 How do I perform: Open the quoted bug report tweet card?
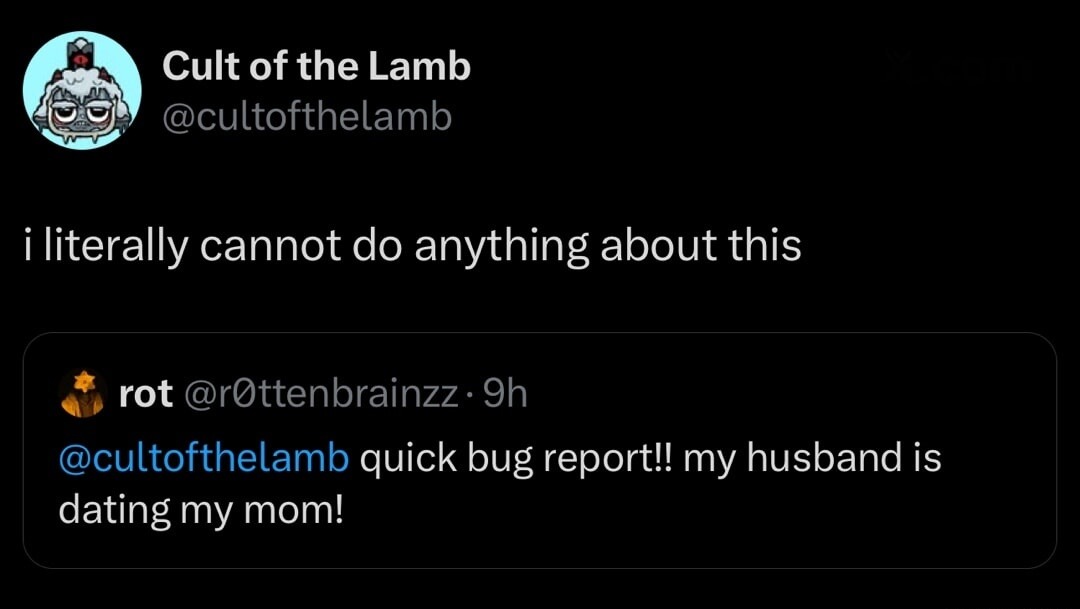pyautogui.click(x=540, y=450)
